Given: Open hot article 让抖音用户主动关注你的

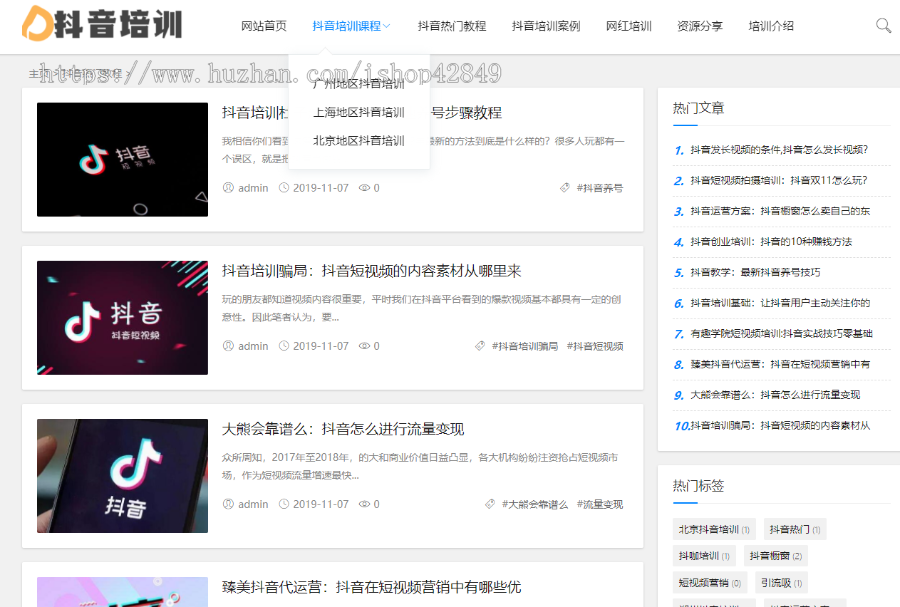Looking at the screenshot, I should click(x=780, y=303).
